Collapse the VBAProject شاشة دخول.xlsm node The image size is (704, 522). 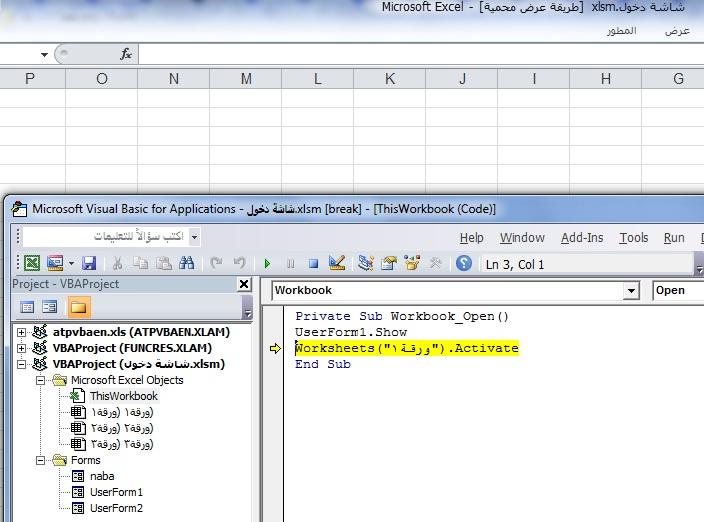coord(21,364)
